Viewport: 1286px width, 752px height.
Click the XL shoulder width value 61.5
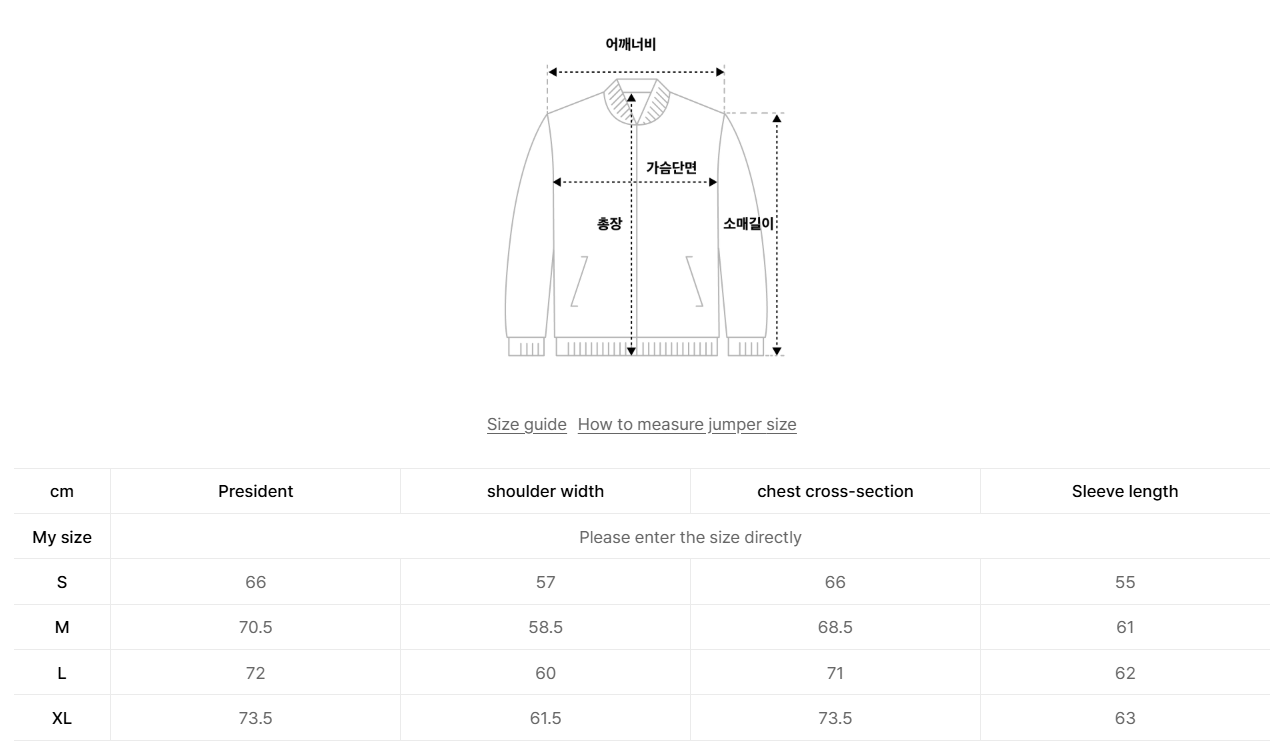point(545,718)
